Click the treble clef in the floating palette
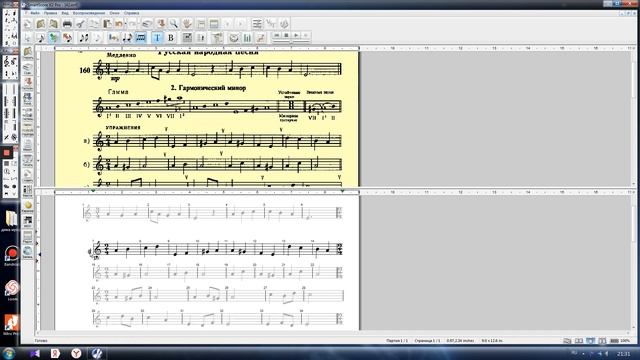 [7, 62]
